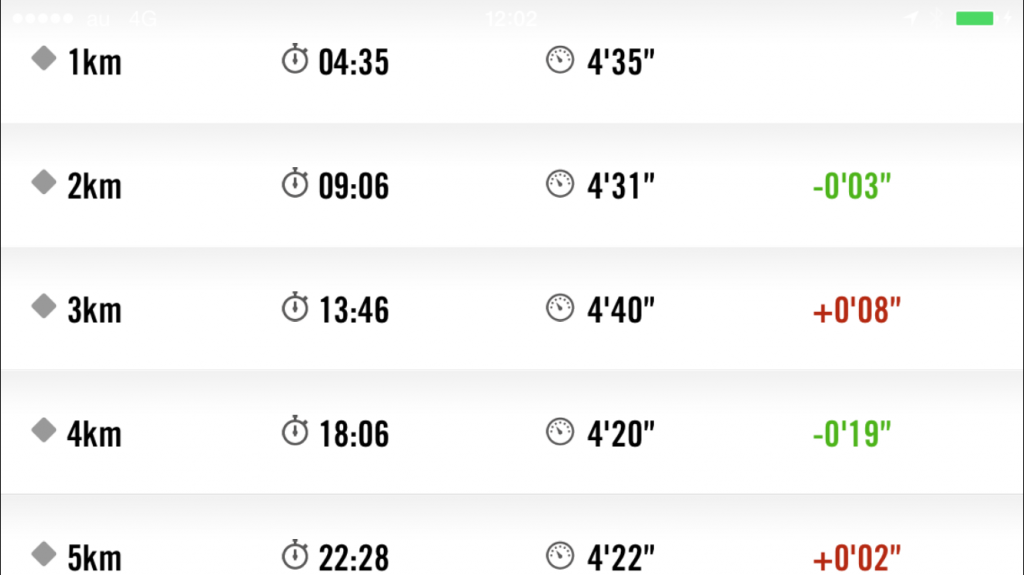Tap the +0'08" pace difference
The image size is (1024, 575).
point(857,310)
